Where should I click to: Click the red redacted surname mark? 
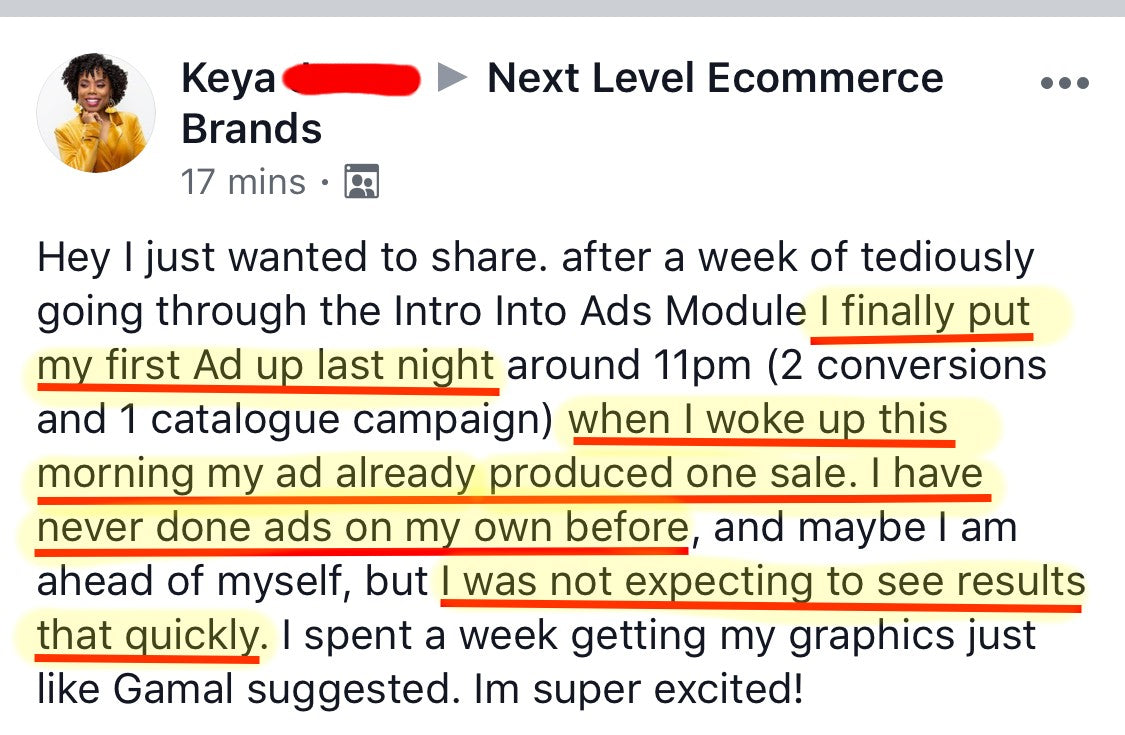tap(351, 79)
